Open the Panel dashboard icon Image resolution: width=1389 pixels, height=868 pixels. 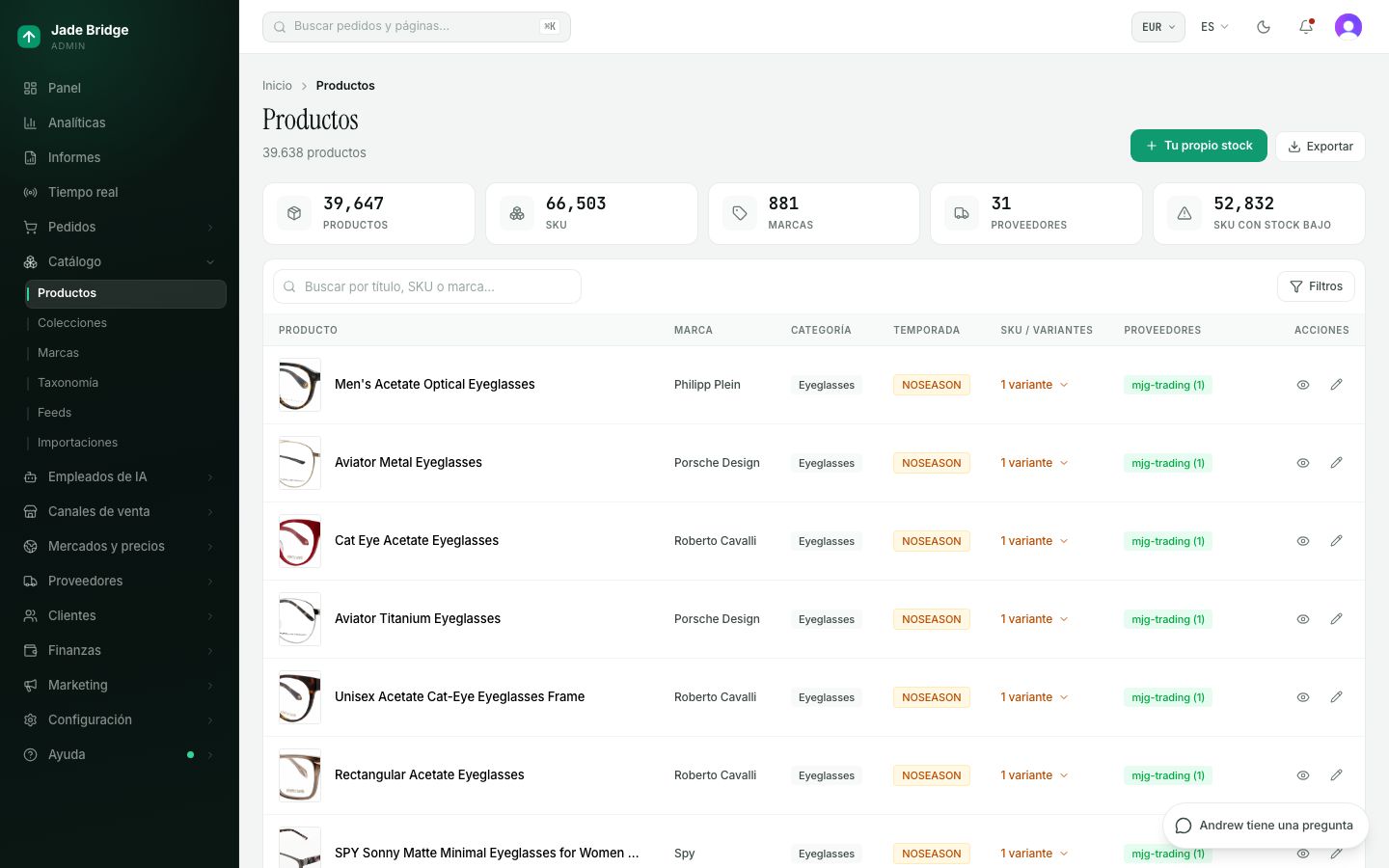(30, 88)
